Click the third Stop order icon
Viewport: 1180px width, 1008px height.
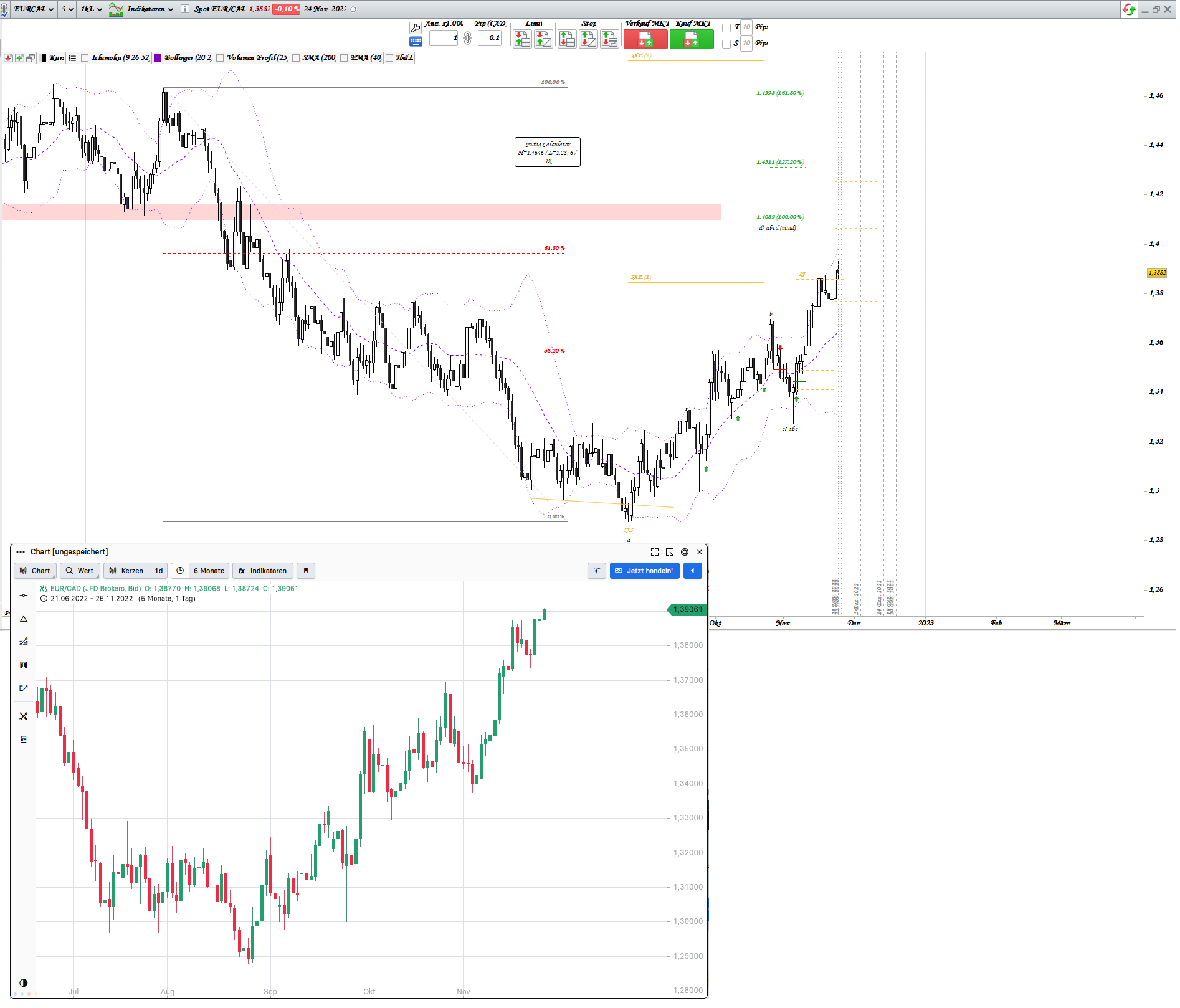(x=609, y=39)
